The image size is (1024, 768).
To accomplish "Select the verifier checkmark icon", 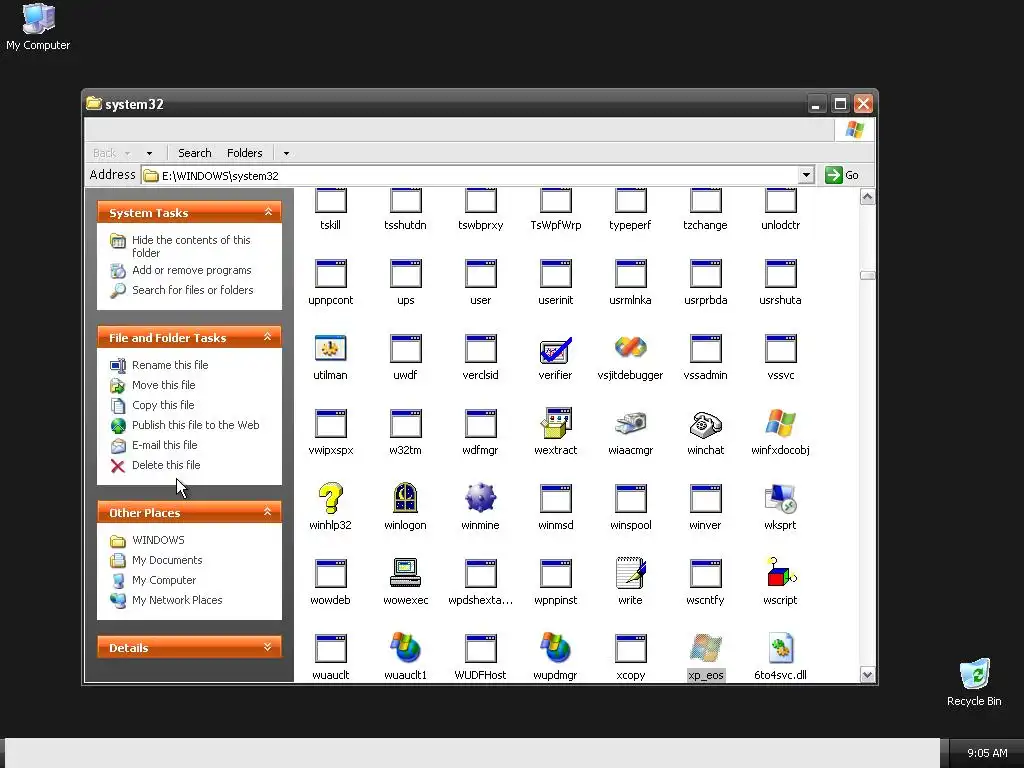I will [x=555, y=350].
